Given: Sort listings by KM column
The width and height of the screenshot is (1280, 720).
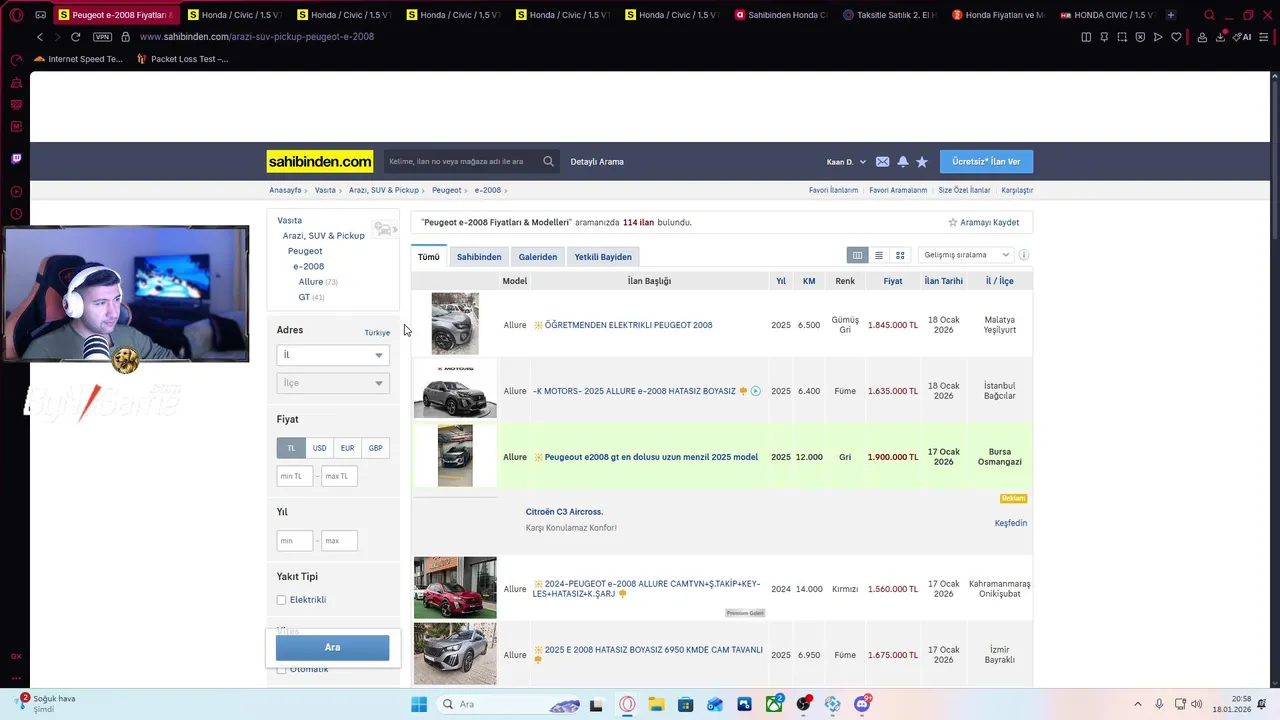Looking at the screenshot, I should tap(809, 281).
